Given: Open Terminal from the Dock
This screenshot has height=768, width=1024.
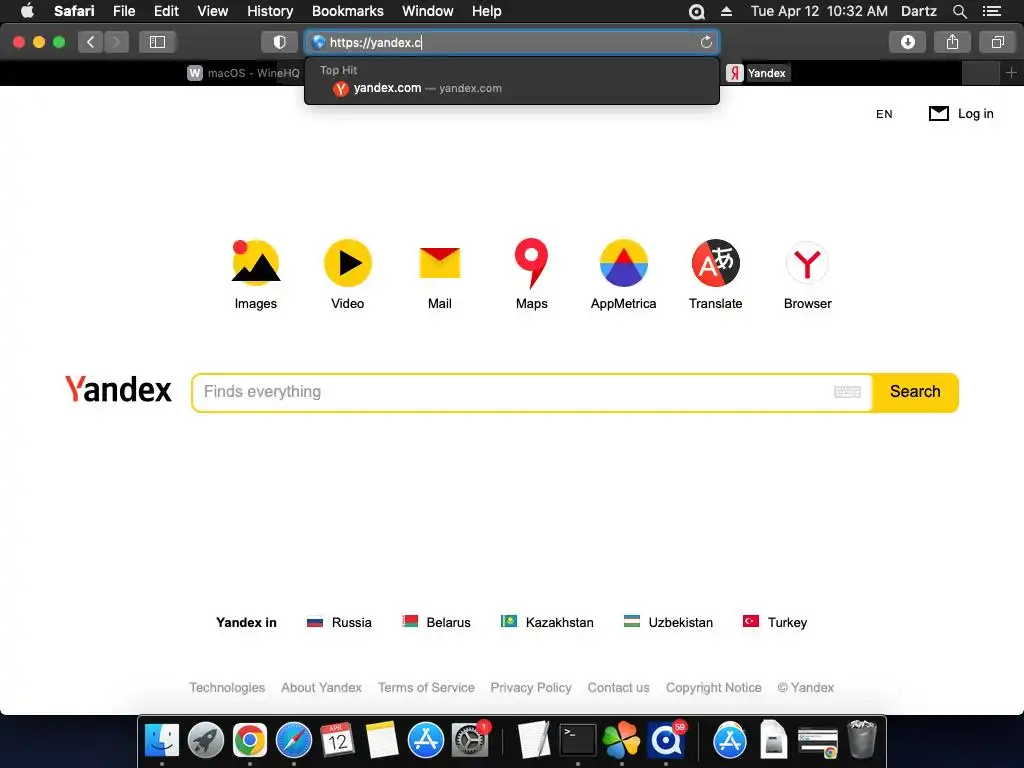Looking at the screenshot, I should pos(577,740).
